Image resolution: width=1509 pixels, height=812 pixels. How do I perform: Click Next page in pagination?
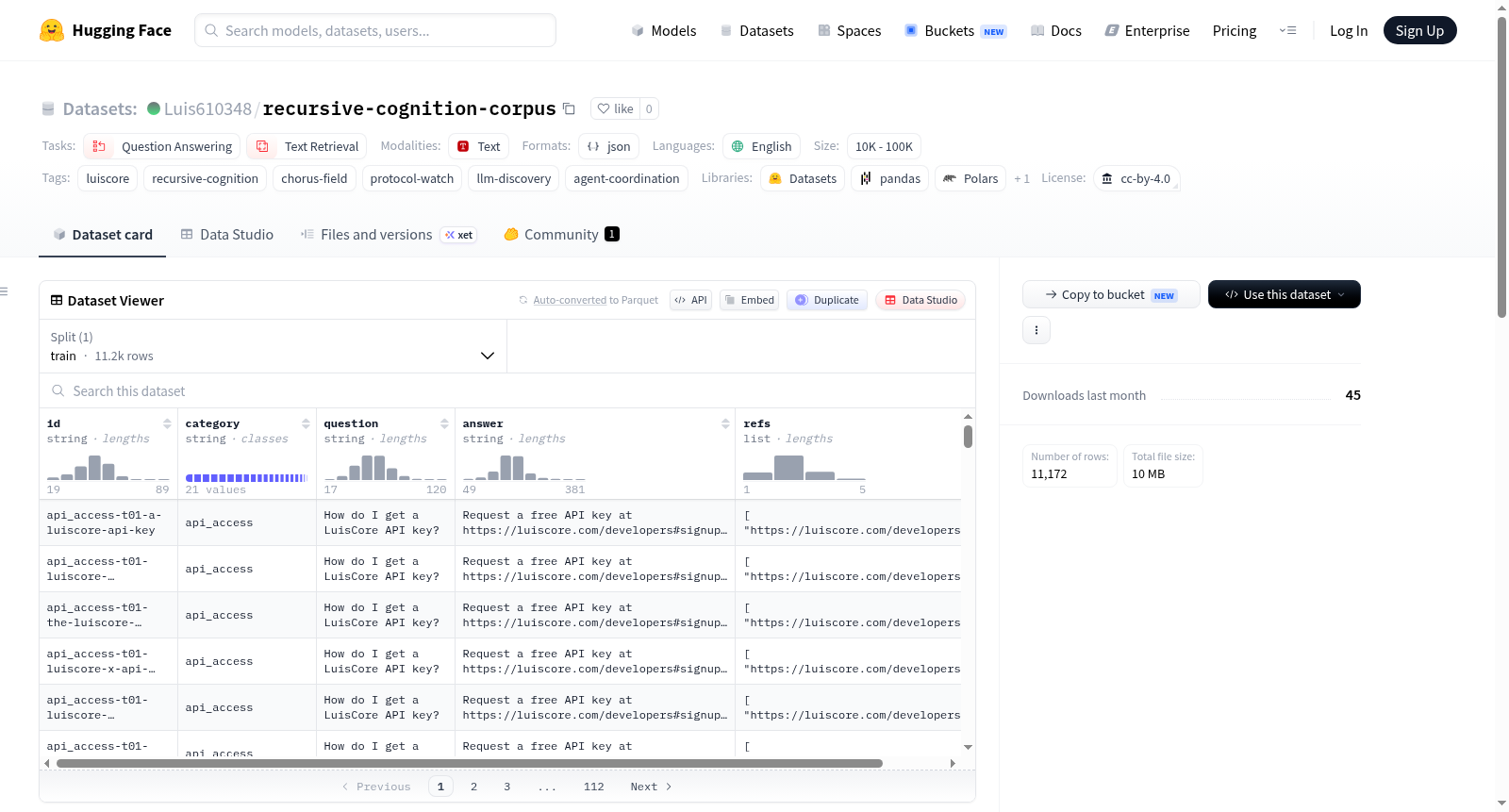(x=651, y=787)
